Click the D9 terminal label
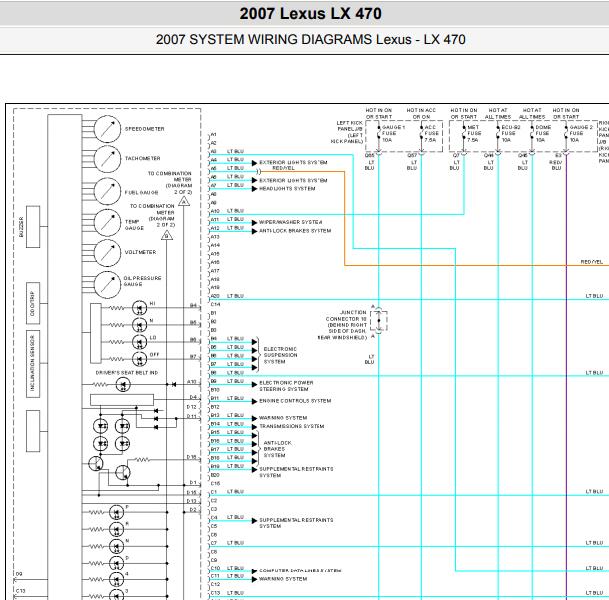This screenshot has height=600, width=609. [x=19, y=574]
